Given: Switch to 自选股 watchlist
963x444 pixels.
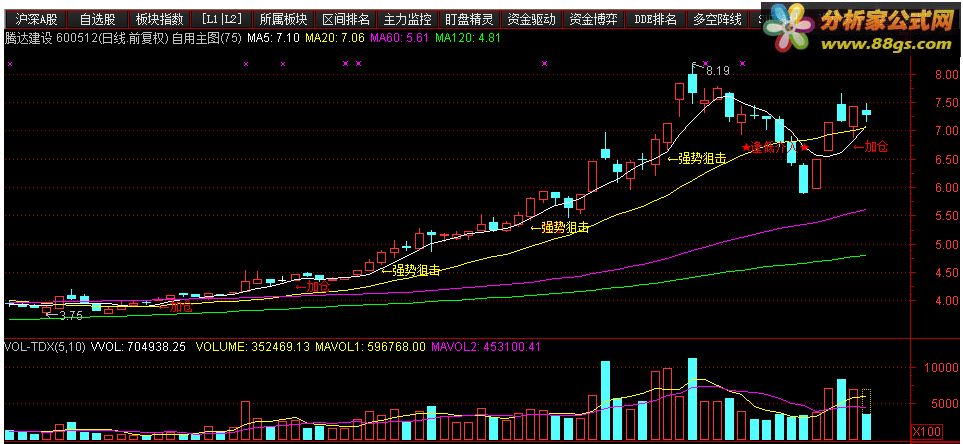Looking at the screenshot, I should tap(98, 20).
